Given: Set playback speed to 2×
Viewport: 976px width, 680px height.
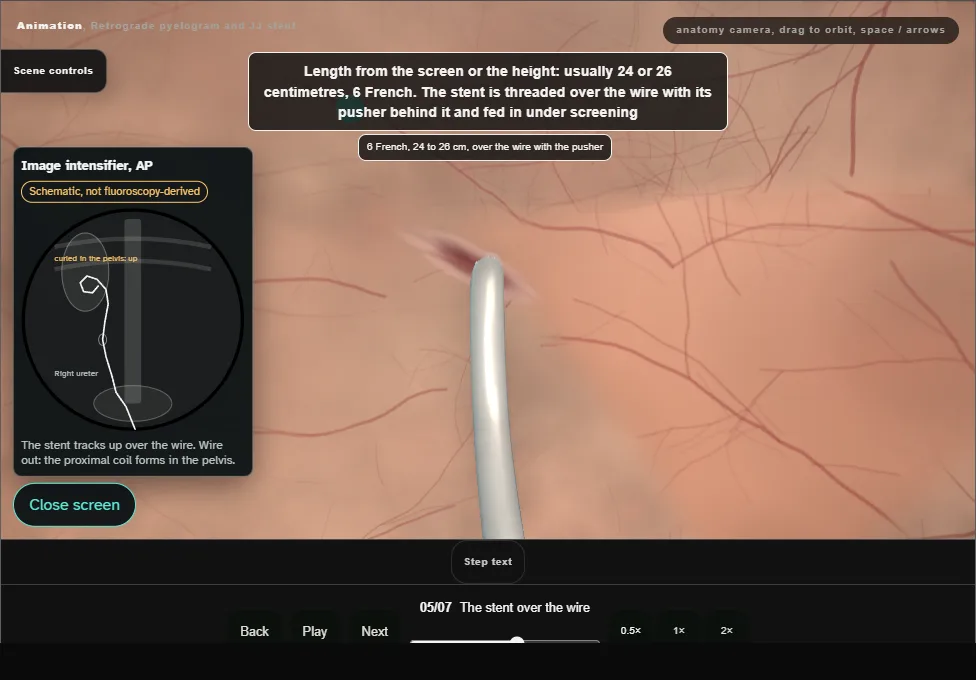Looking at the screenshot, I should 726,630.
